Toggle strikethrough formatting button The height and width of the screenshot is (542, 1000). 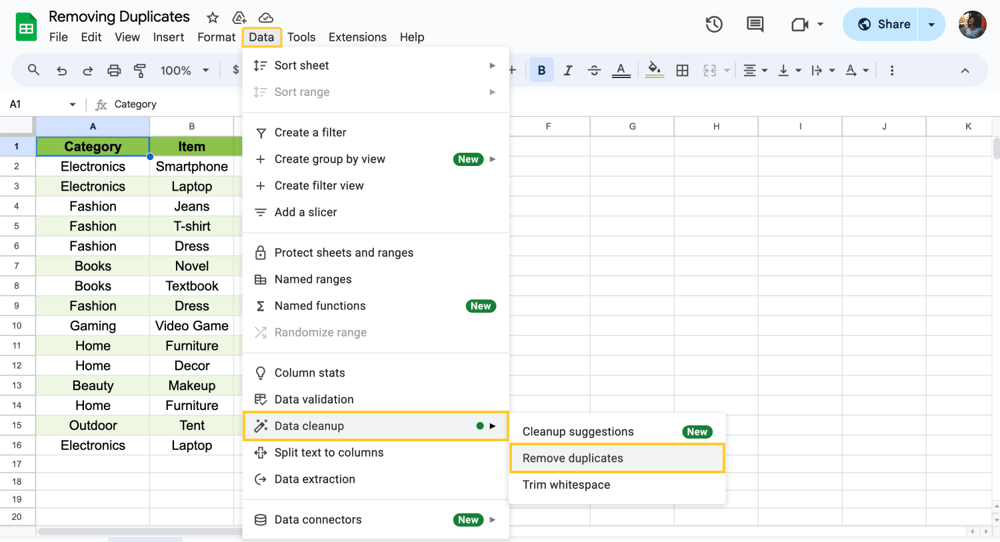click(x=594, y=71)
